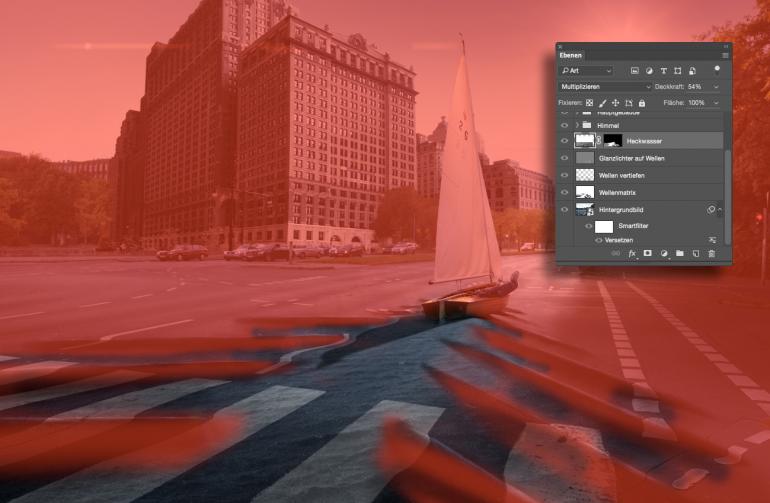
Task: Select layer name Glanzlichter auf Wellen
Action: point(632,158)
